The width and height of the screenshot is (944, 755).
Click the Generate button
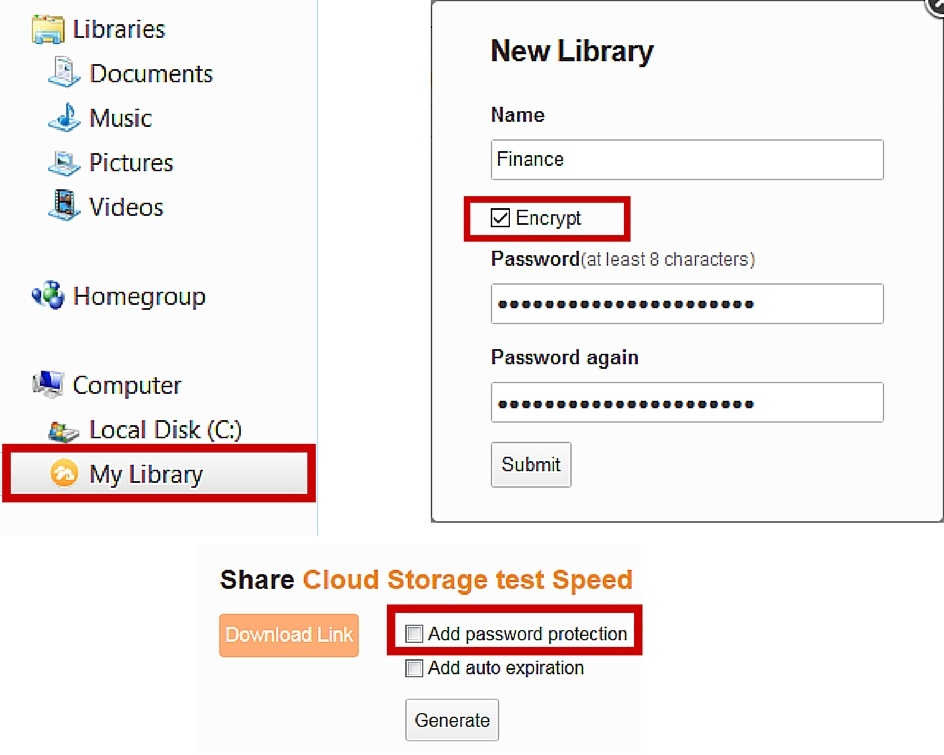coord(451,720)
